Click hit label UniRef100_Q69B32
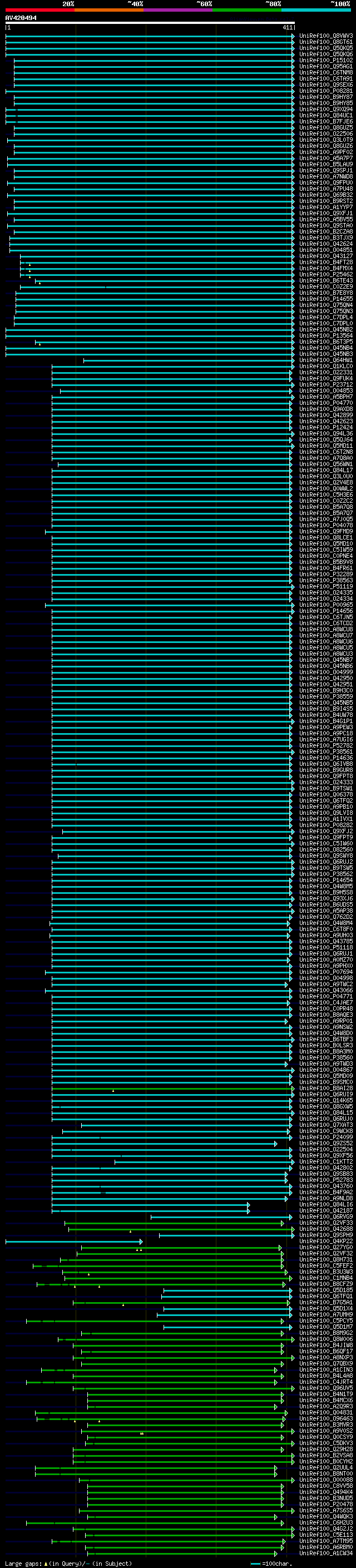 coord(325,195)
